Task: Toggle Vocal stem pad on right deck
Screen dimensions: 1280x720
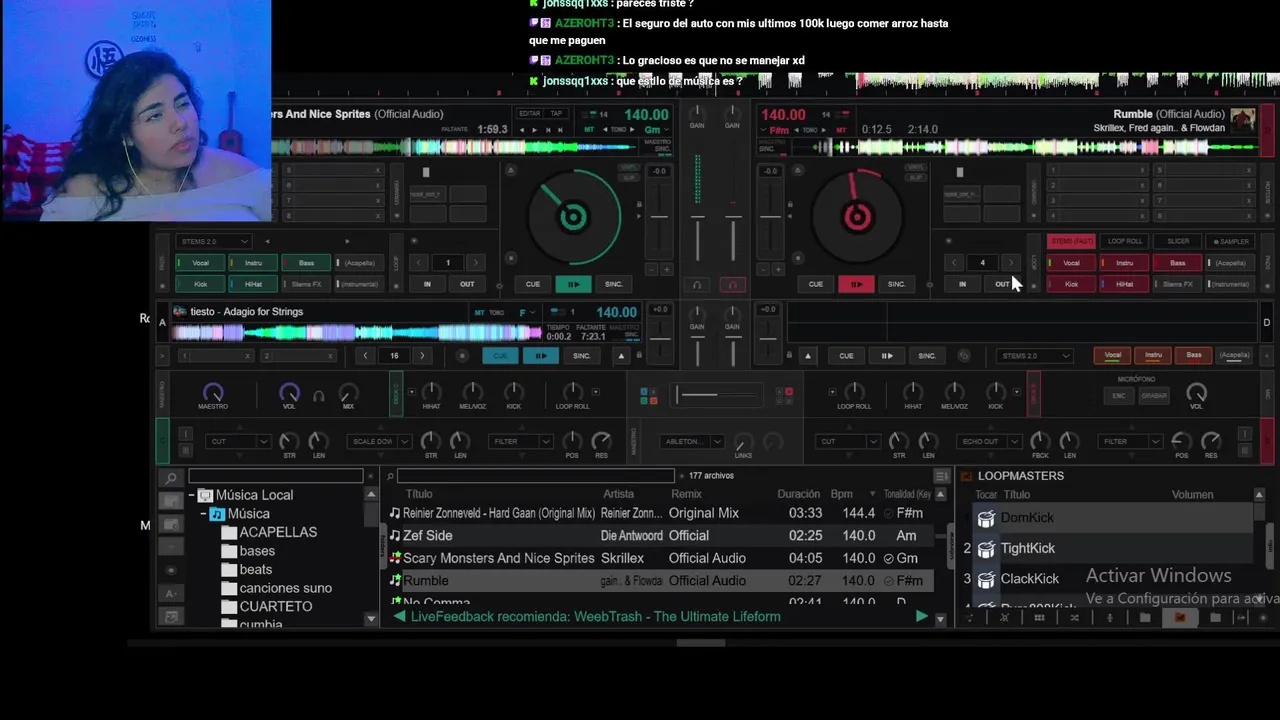Action: point(1071,263)
